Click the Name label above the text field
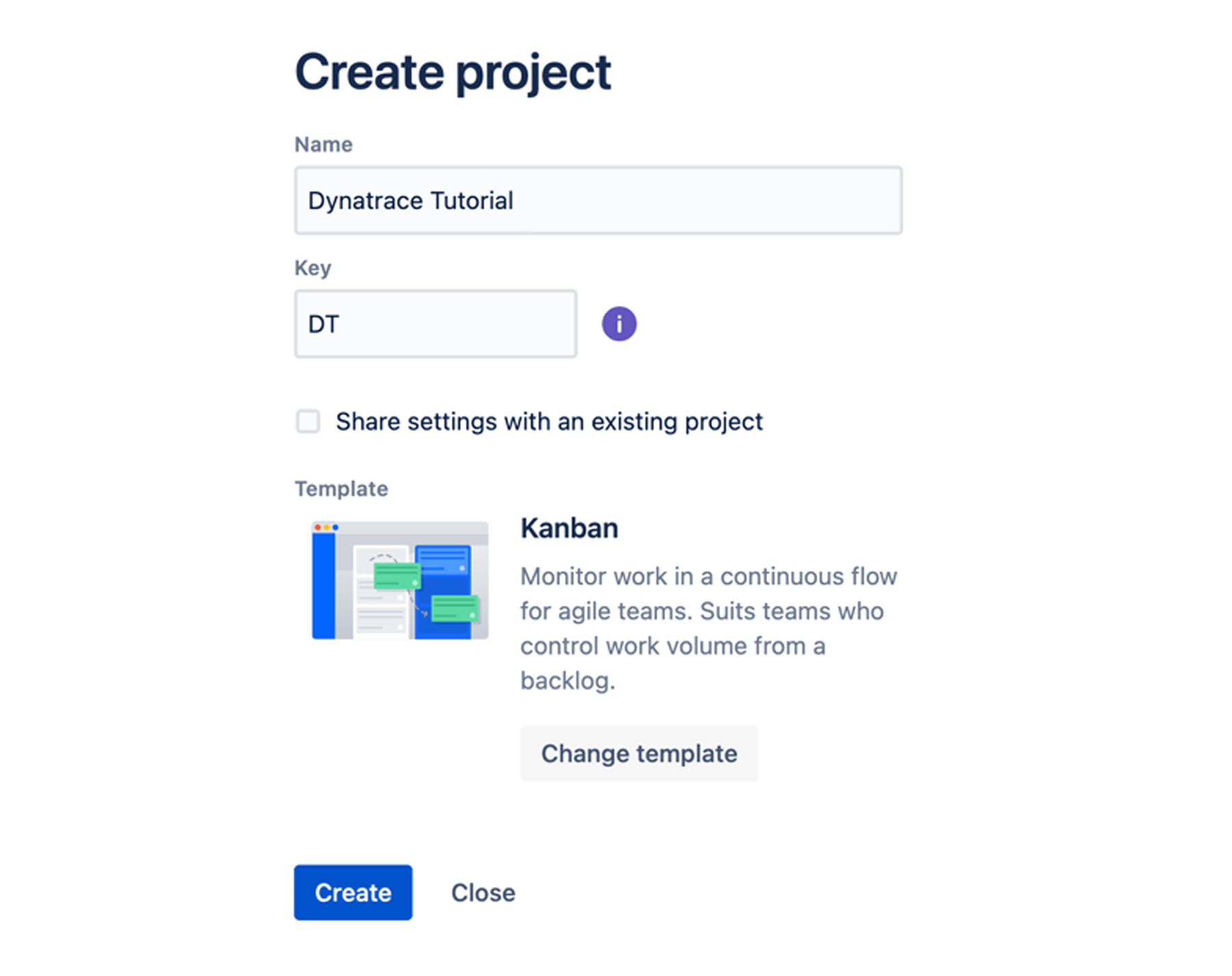This screenshot has height=976, width=1232. coord(323,144)
